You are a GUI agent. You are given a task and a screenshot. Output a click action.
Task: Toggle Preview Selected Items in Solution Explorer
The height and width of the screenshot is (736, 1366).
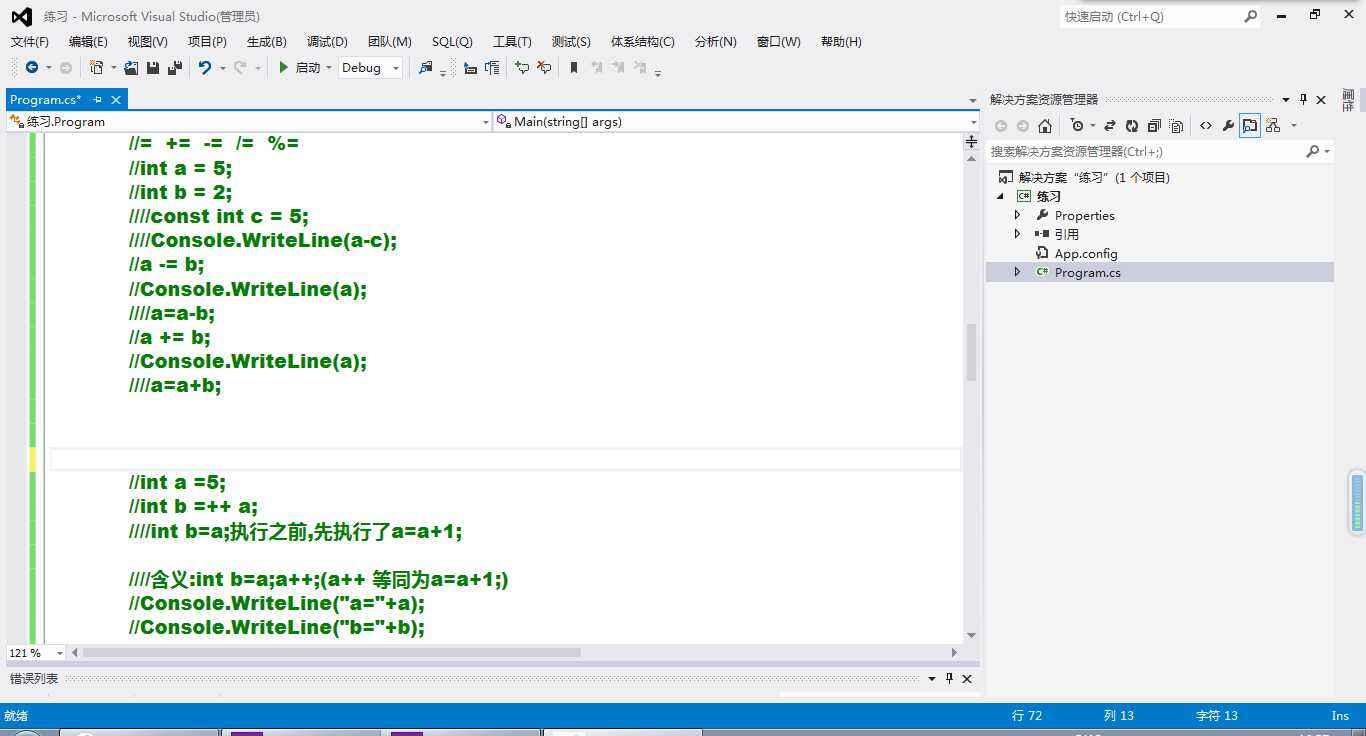1250,125
